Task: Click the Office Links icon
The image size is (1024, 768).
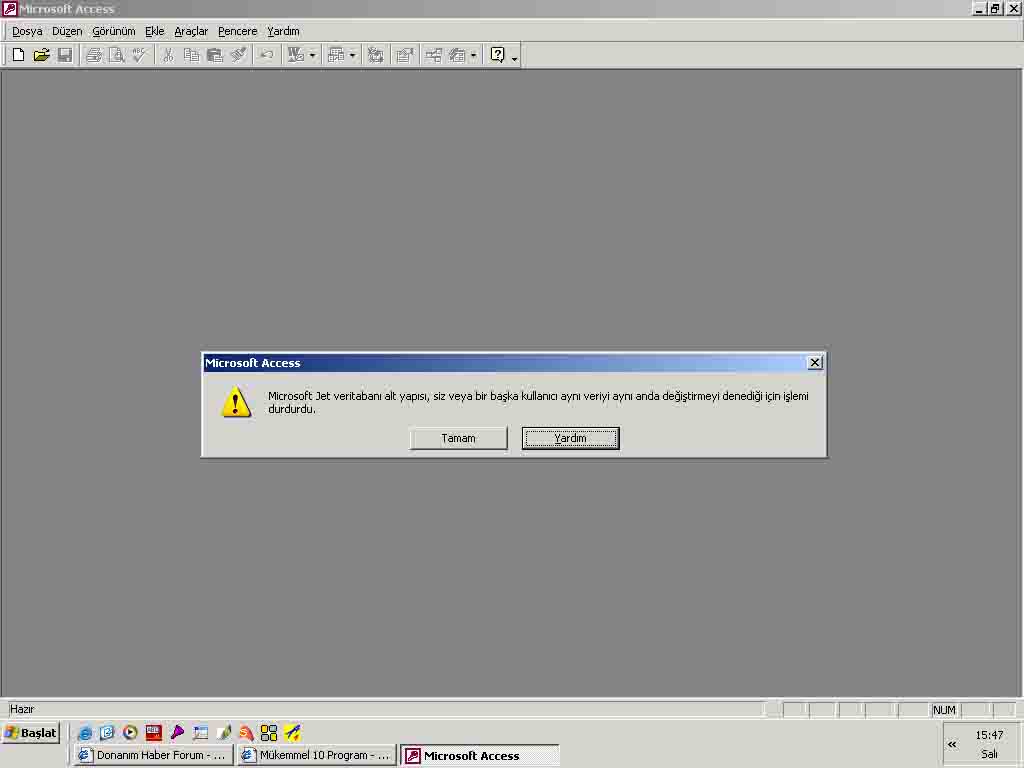Action: 296,56
